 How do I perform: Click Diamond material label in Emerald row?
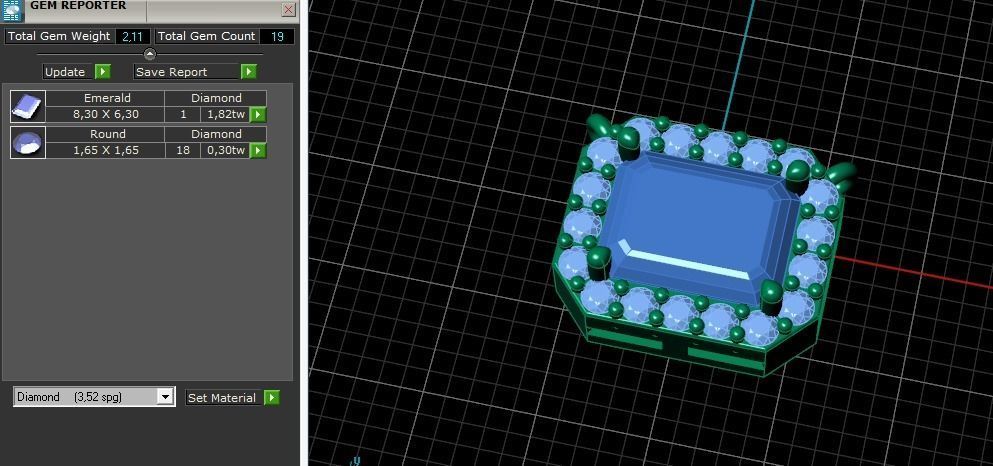(216, 98)
